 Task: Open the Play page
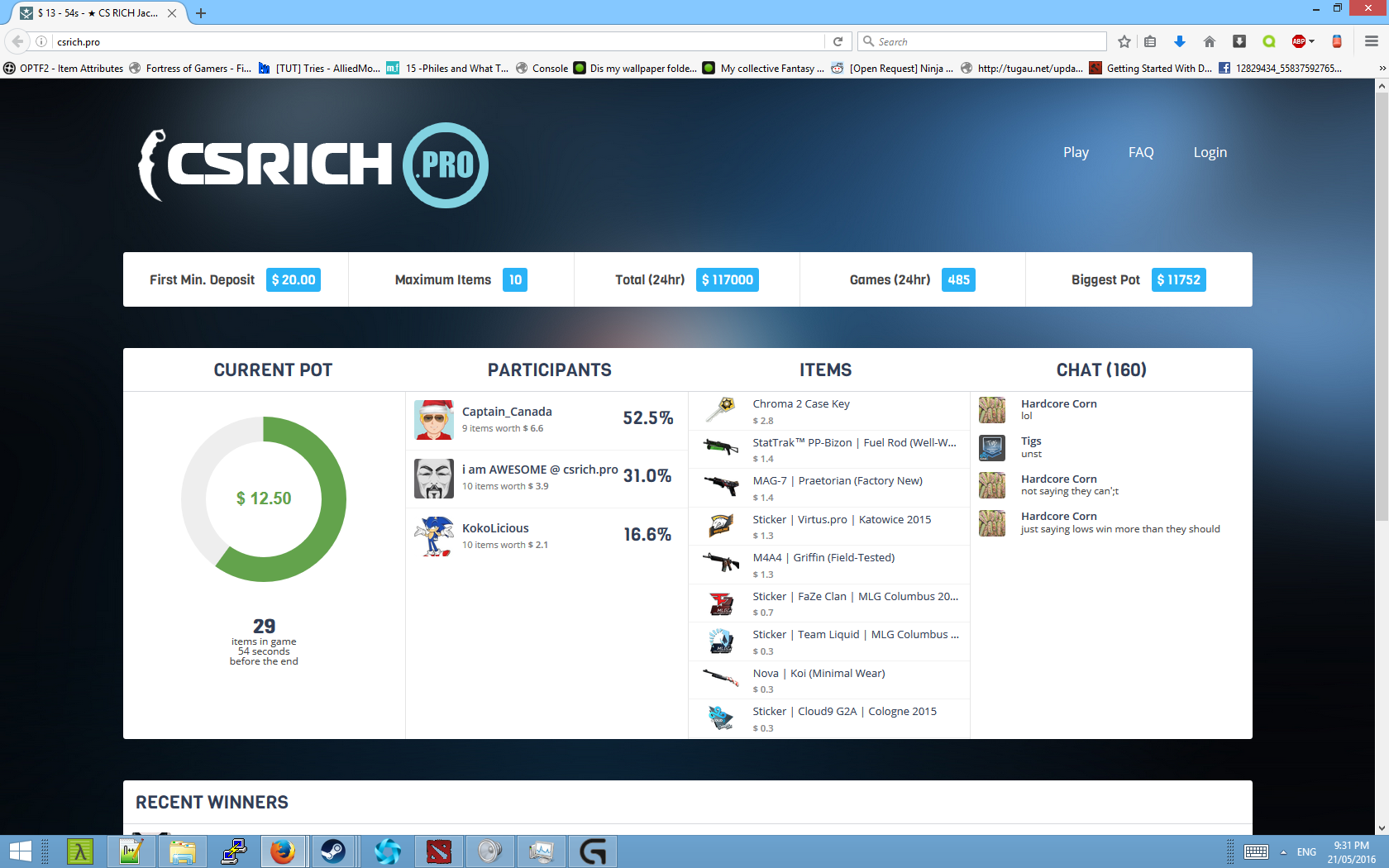pyautogui.click(x=1076, y=152)
